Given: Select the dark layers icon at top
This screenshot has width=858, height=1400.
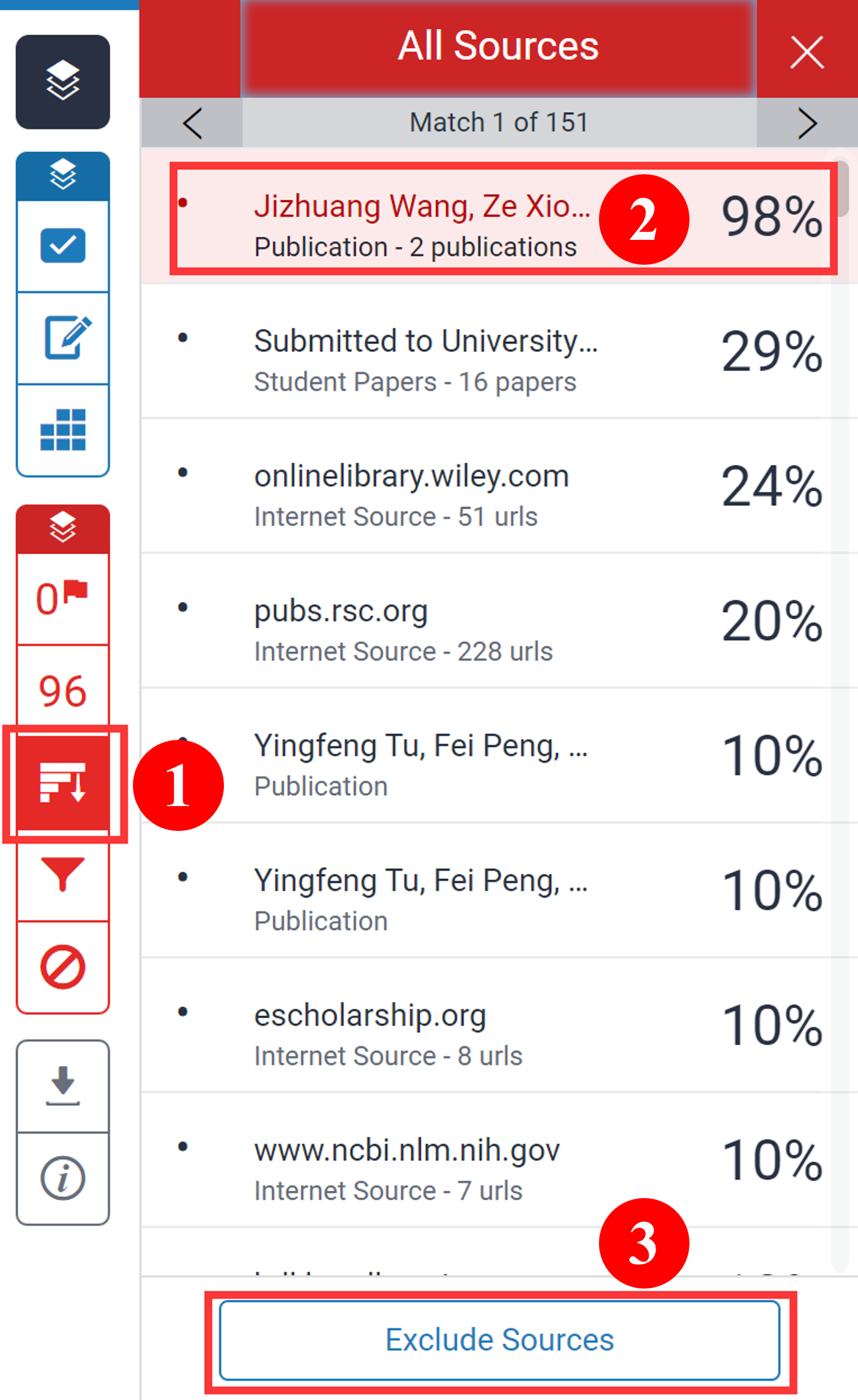Looking at the screenshot, I should (x=63, y=82).
